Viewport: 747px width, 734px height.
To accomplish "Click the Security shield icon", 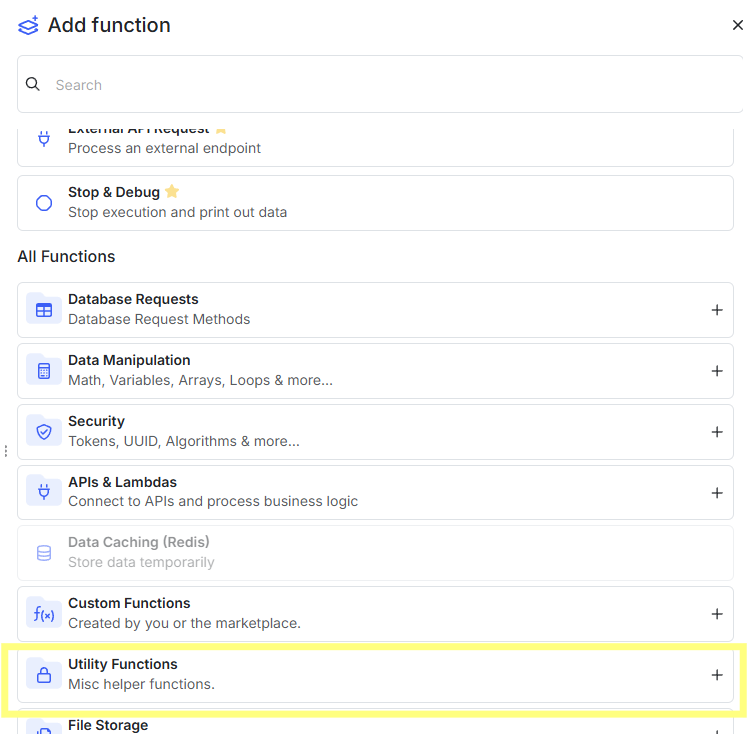I will (x=44, y=432).
